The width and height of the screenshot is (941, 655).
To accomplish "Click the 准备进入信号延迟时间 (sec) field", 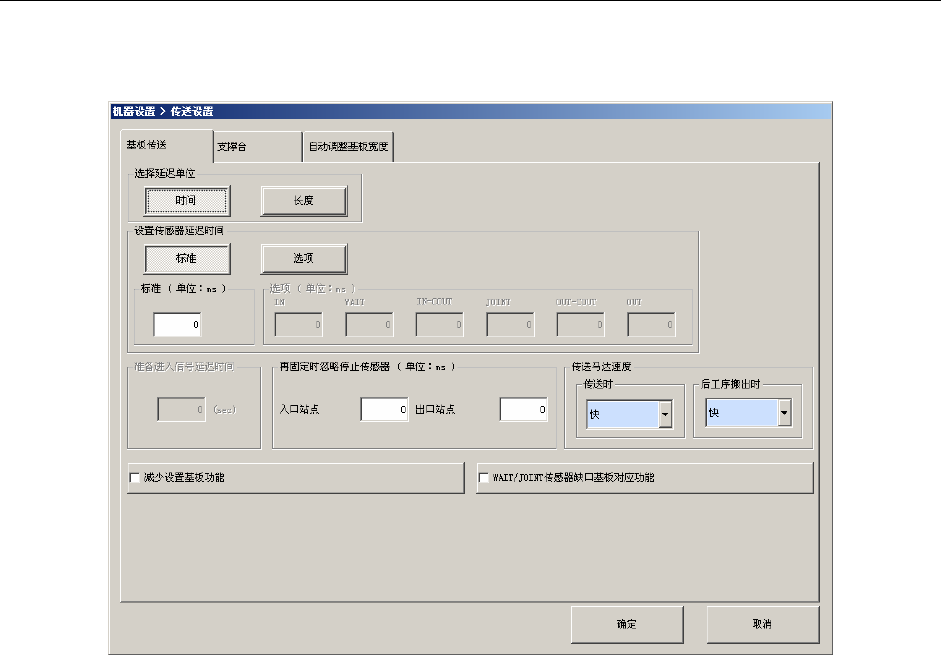I will pos(181,409).
